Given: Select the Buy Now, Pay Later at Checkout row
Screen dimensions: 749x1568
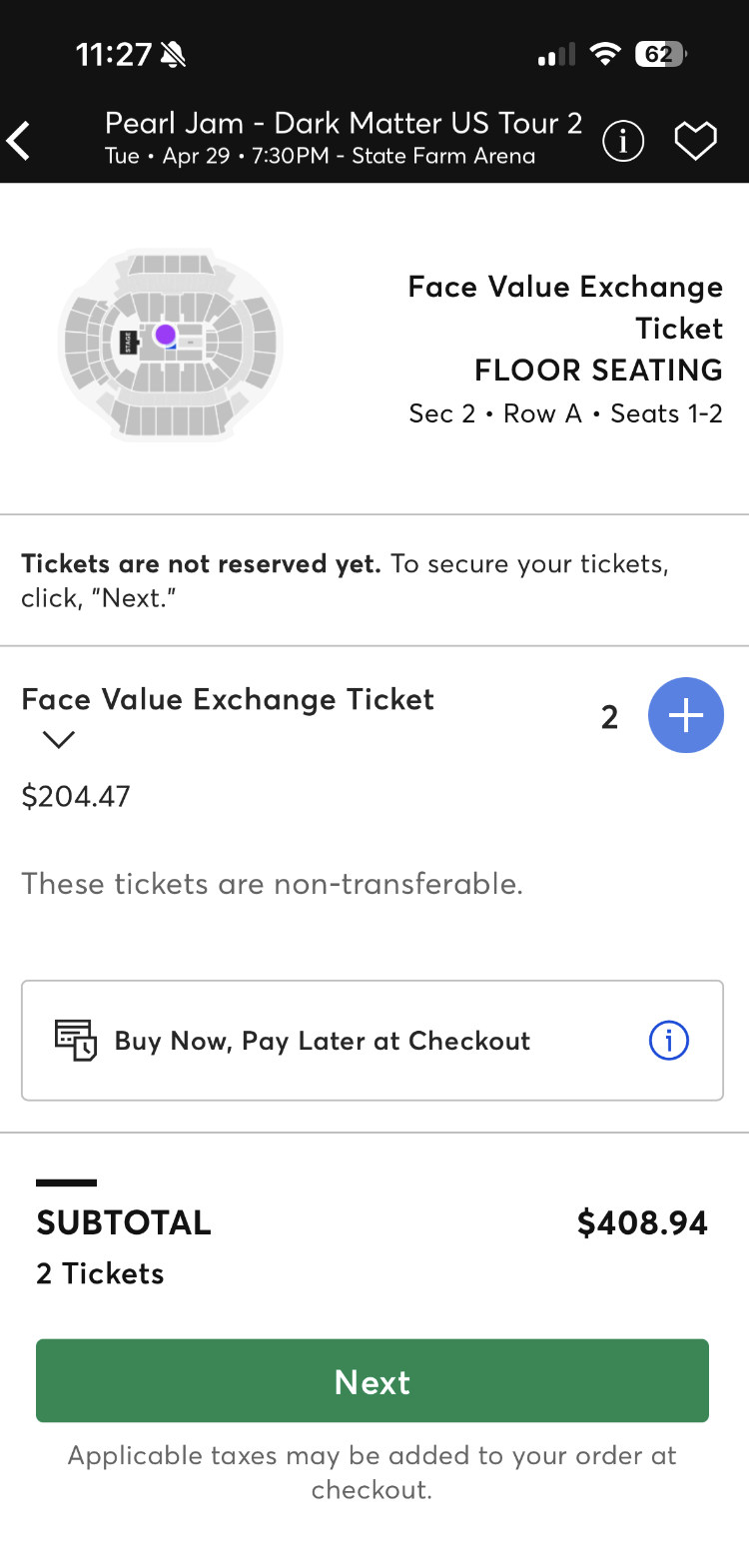Looking at the screenshot, I should [x=372, y=1040].
